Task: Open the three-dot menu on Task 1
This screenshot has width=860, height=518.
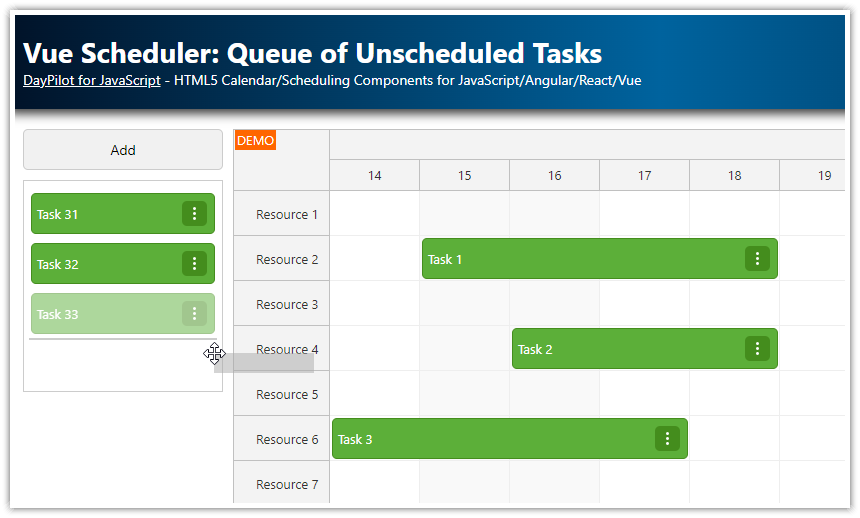Action: click(x=757, y=259)
